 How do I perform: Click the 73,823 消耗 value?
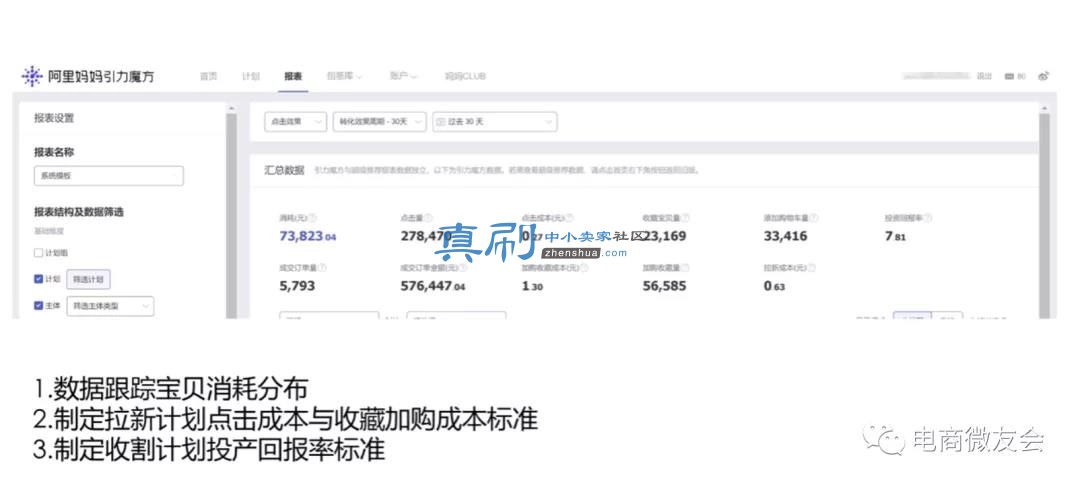coord(308,236)
